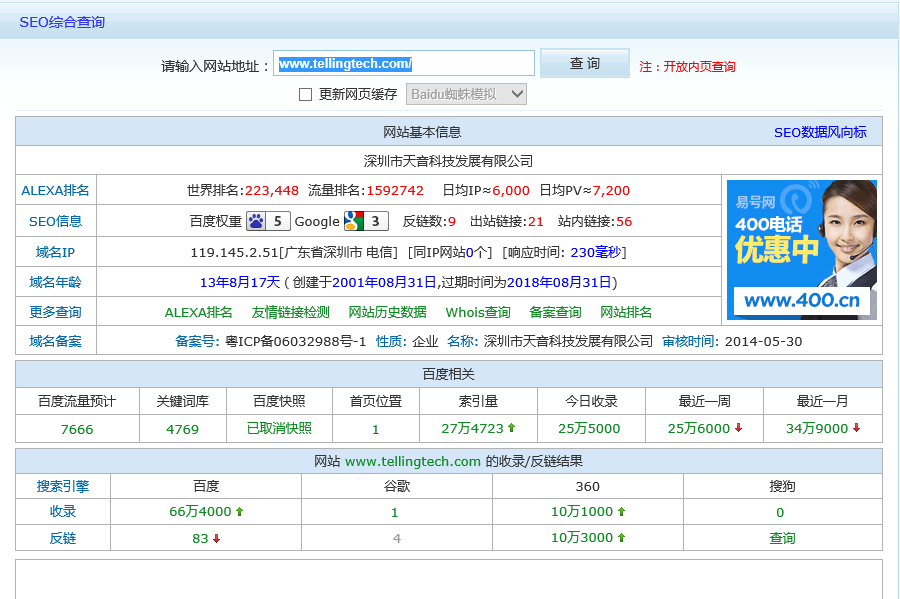Click the Google PageRank icon
The width and height of the screenshot is (900, 599).
(353, 221)
